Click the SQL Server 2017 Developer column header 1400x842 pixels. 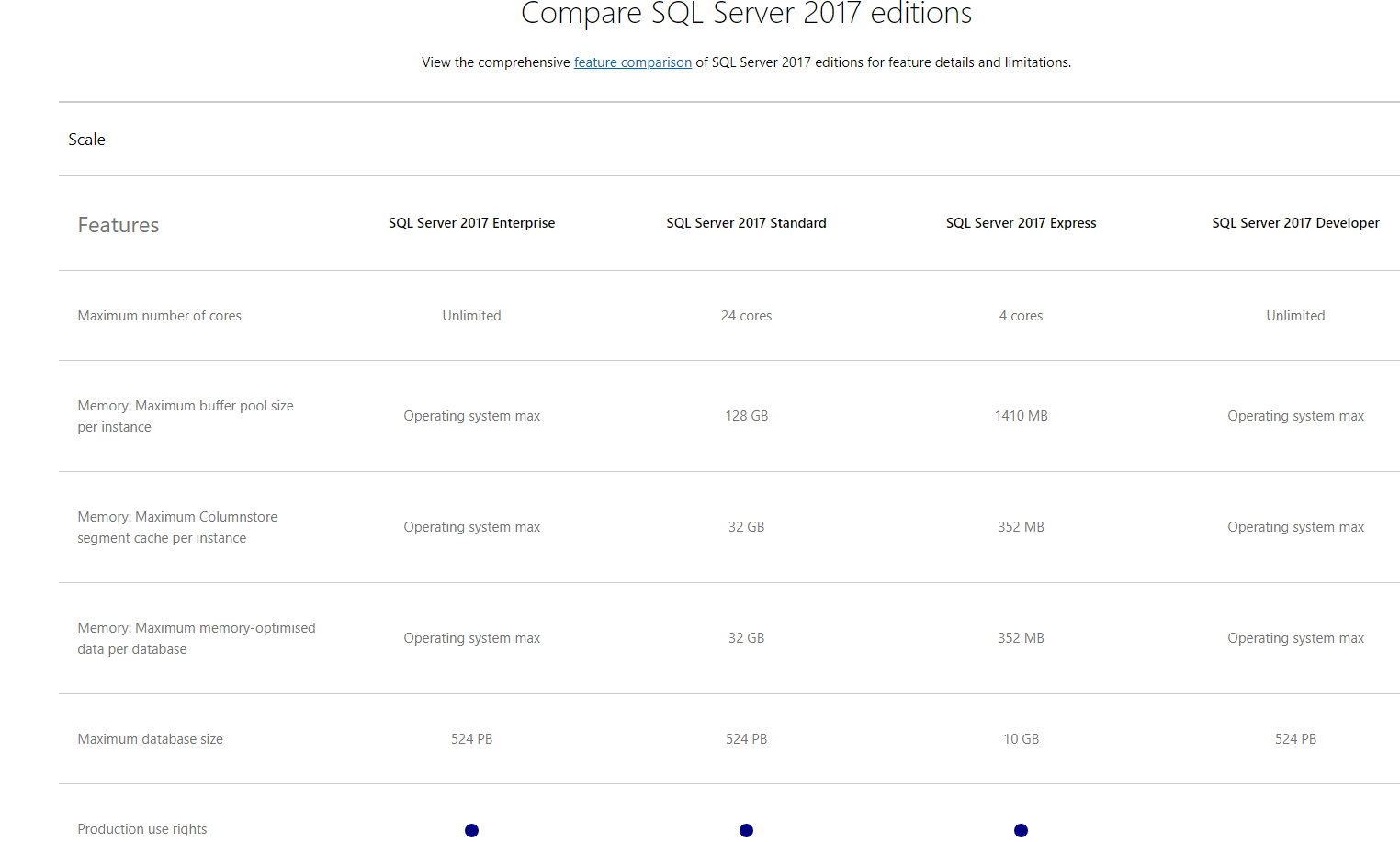click(x=1294, y=223)
